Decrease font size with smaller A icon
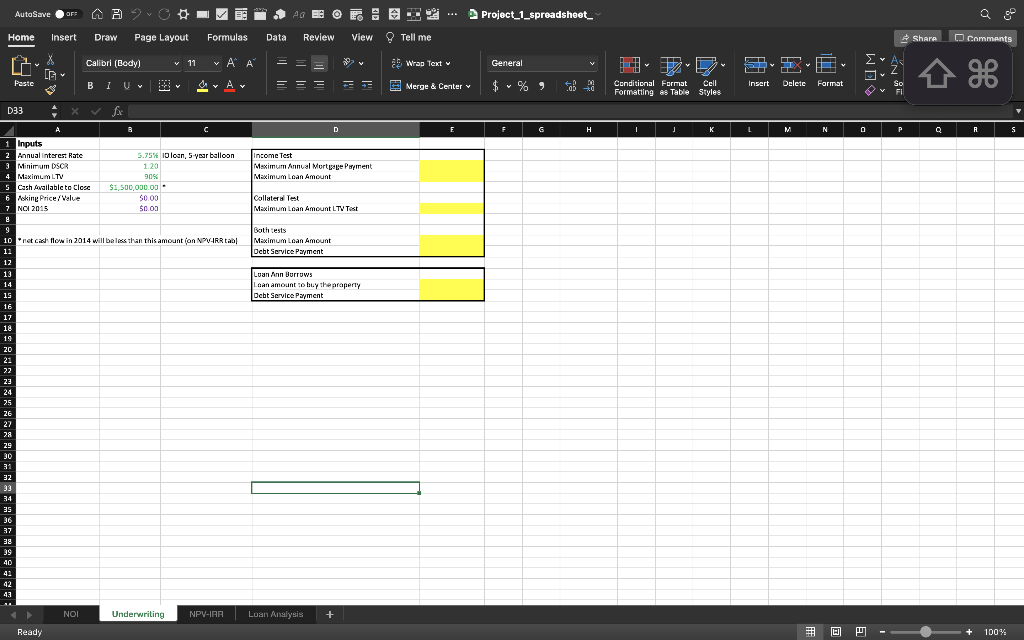The width and height of the screenshot is (1024, 640). pos(251,63)
